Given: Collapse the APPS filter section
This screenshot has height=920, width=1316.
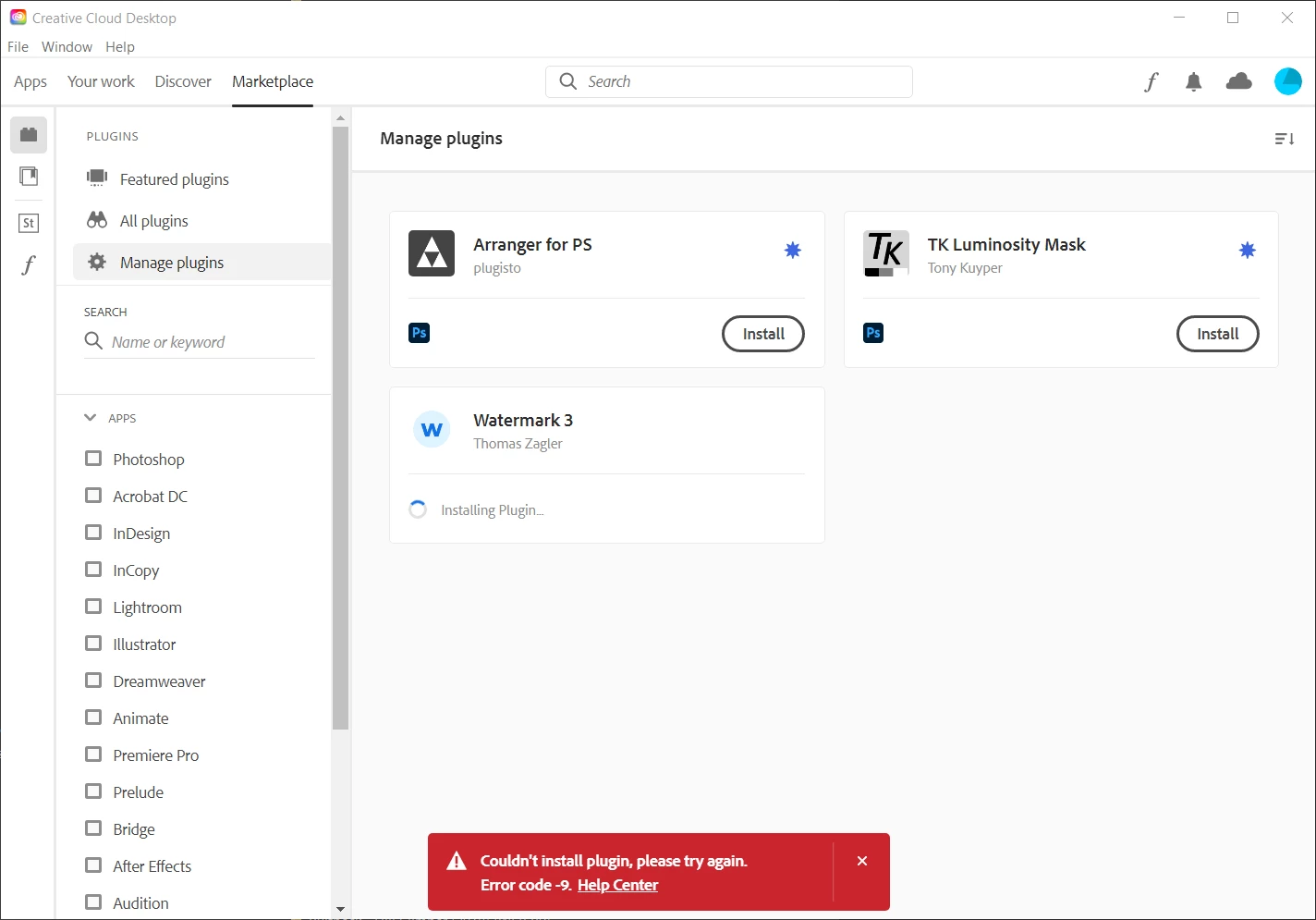Looking at the screenshot, I should (91, 418).
